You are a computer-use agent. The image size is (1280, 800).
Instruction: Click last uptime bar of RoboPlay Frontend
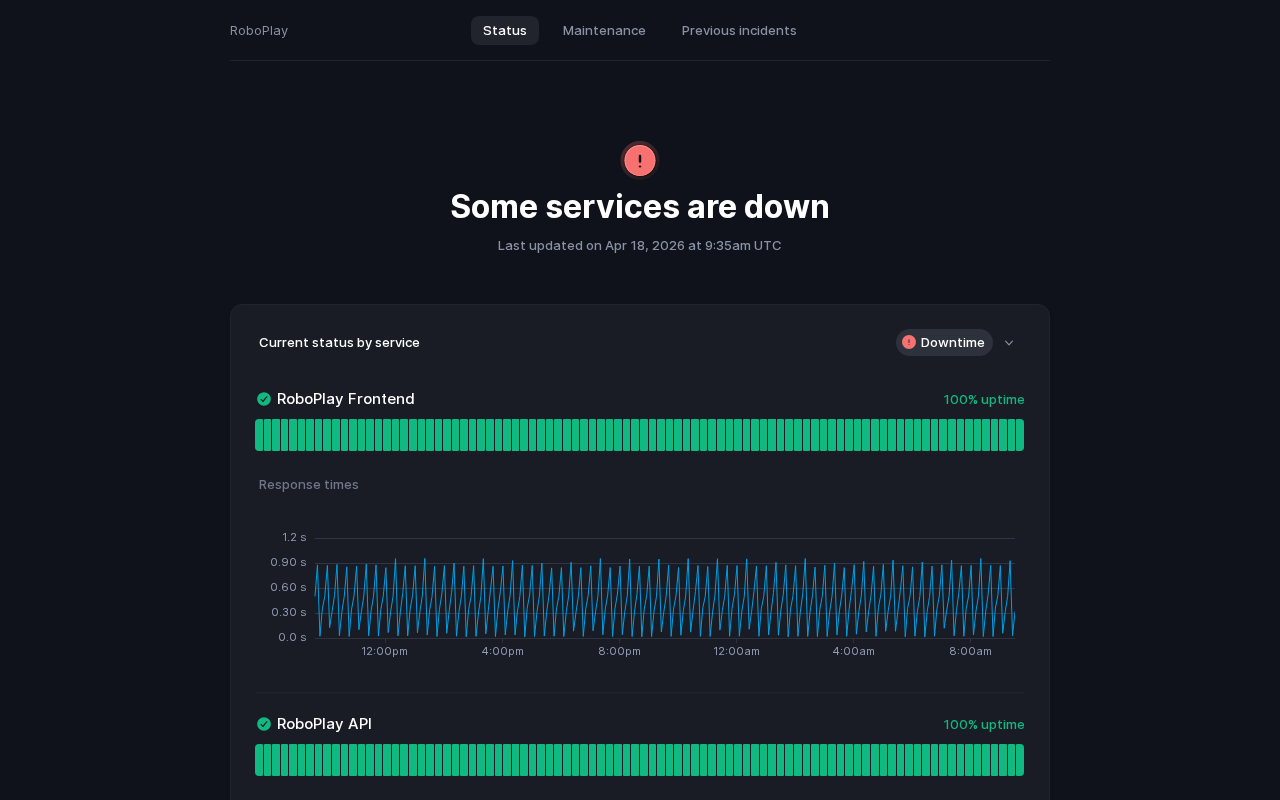click(x=1019, y=435)
